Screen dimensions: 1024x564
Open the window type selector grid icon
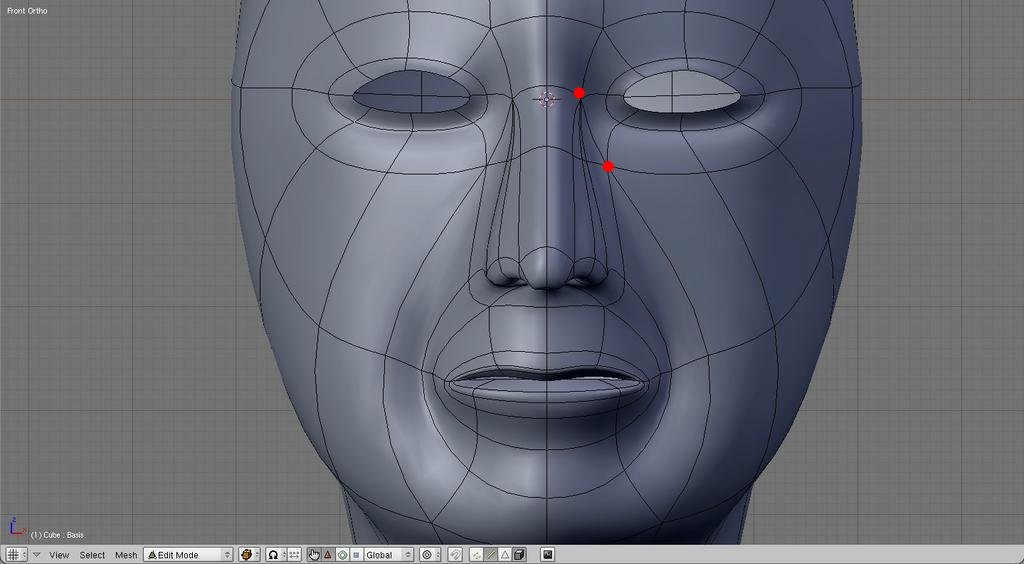[x=16, y=554]
